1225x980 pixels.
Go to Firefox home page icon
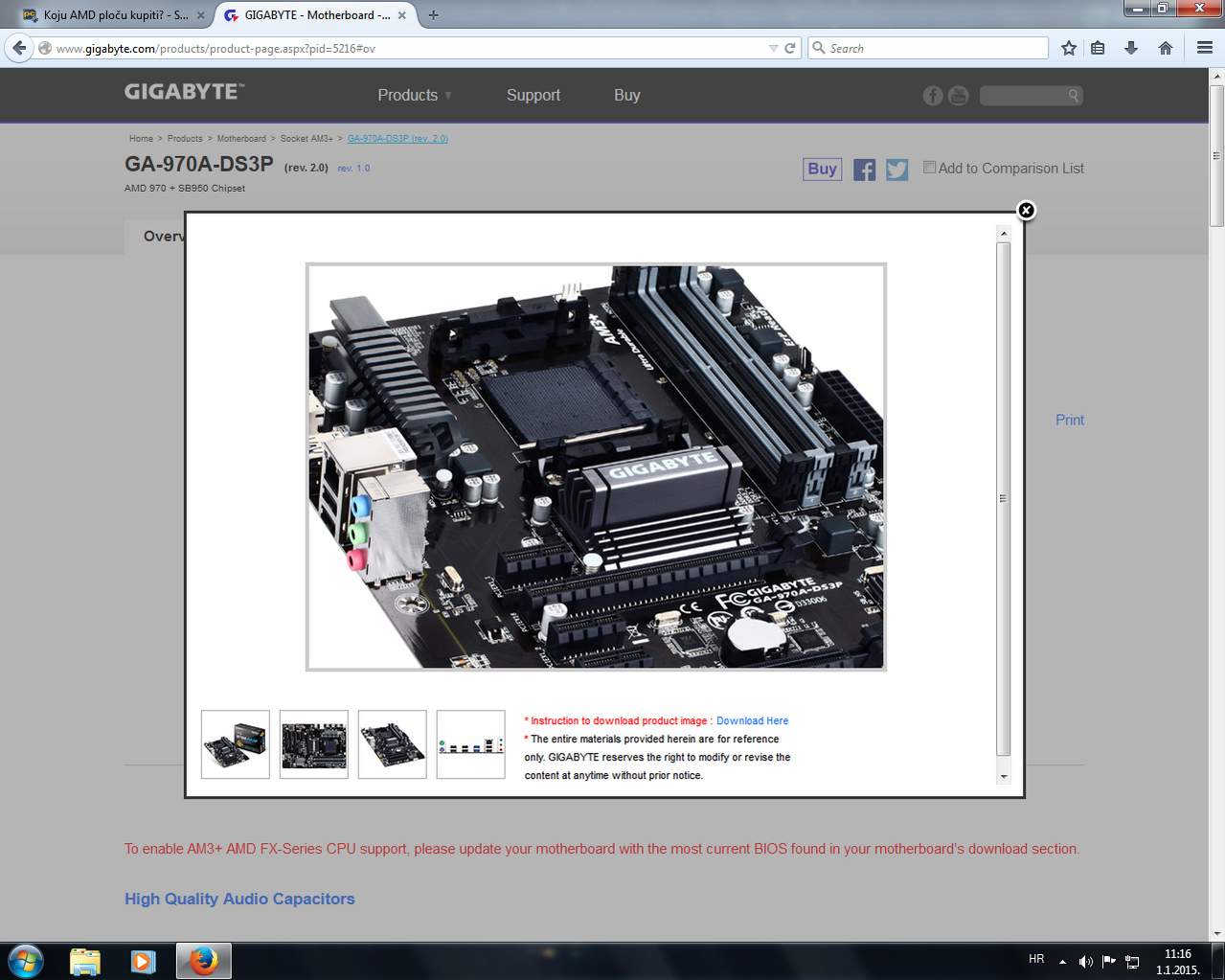1165,48
